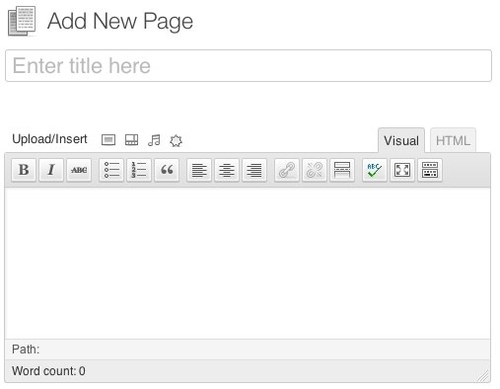
Task: Focus the Enter title here field
Action: (x=248, y=66)
